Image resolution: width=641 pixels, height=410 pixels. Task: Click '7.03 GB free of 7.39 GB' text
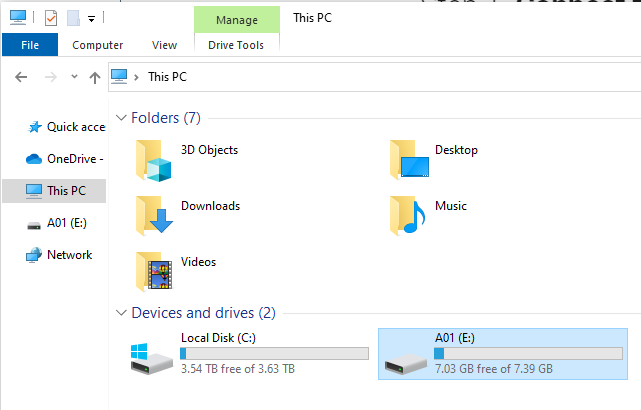(494, 369)
